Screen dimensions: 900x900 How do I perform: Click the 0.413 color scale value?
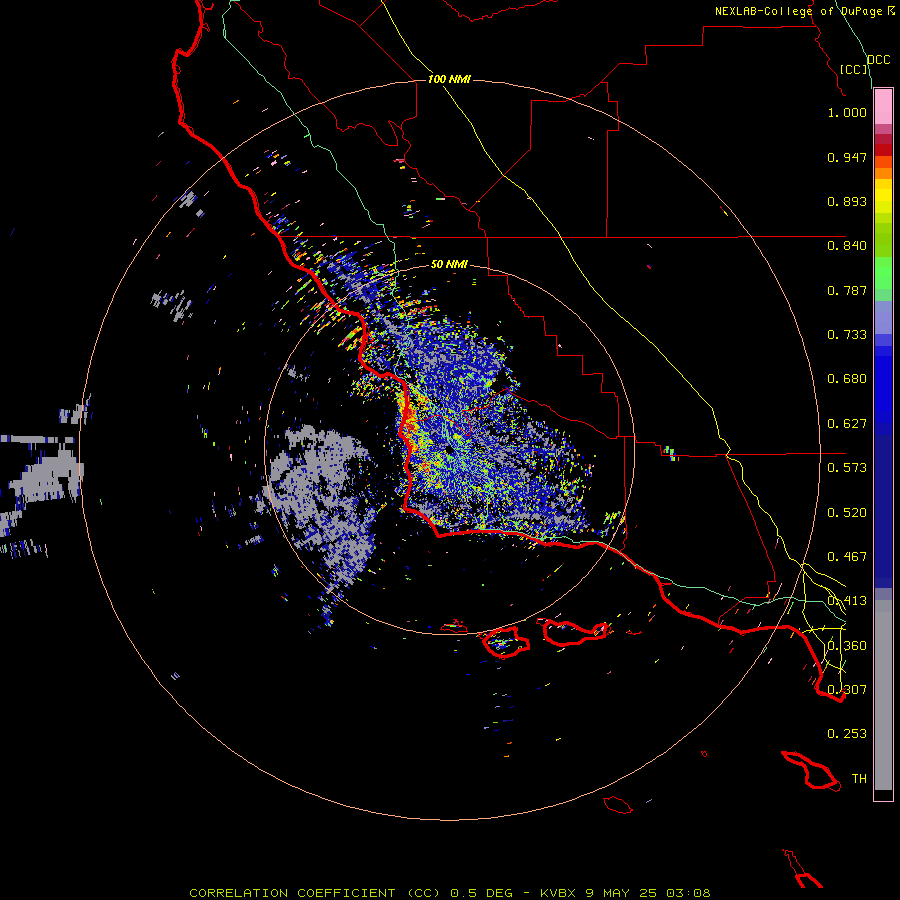click(x=847, y=601)
